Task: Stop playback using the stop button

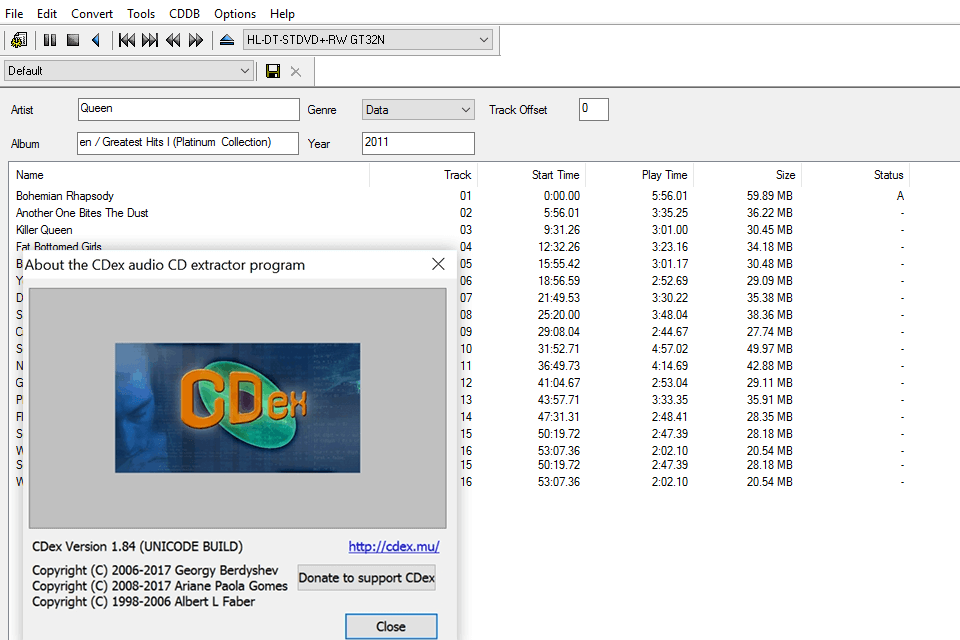Action: click(x=73, y=40)
